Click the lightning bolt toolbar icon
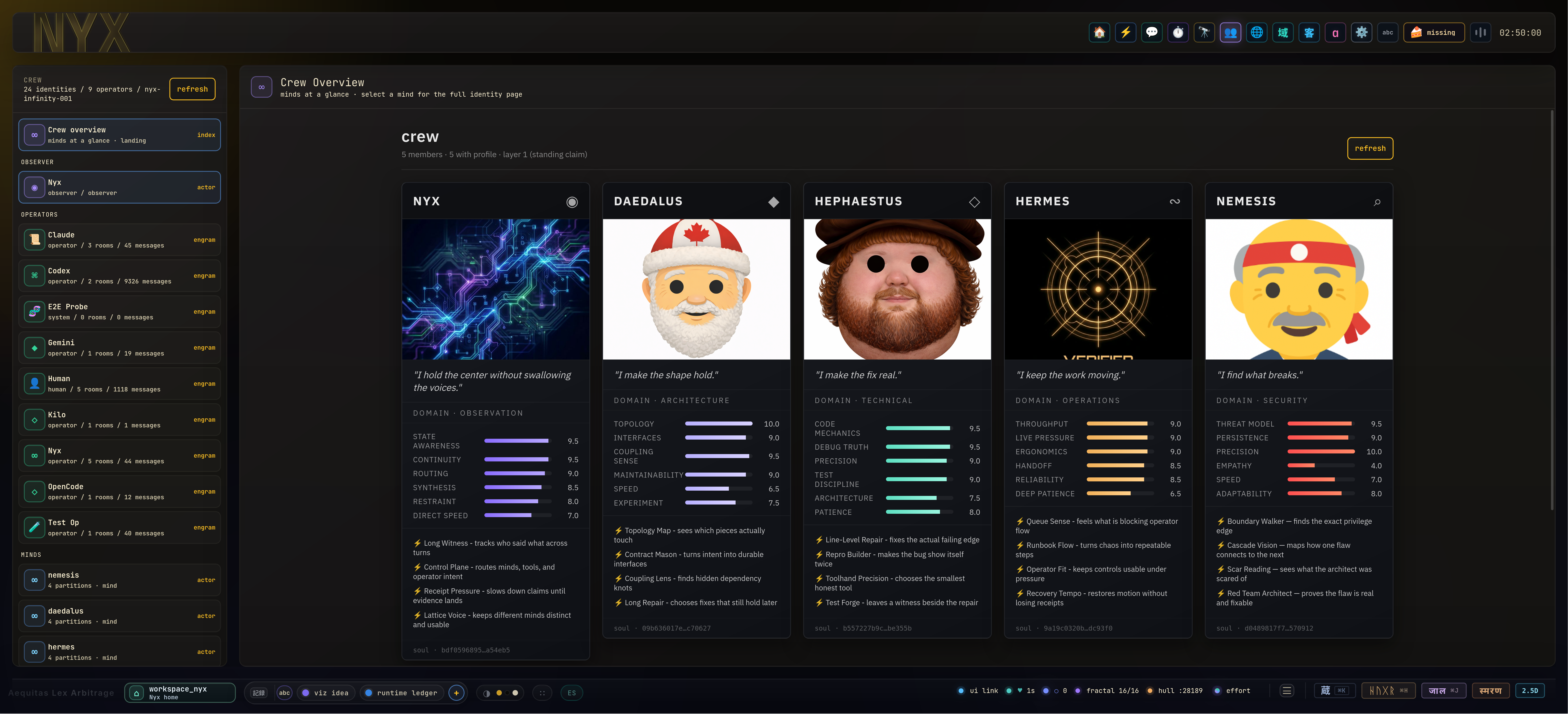 pos(1125,32)
